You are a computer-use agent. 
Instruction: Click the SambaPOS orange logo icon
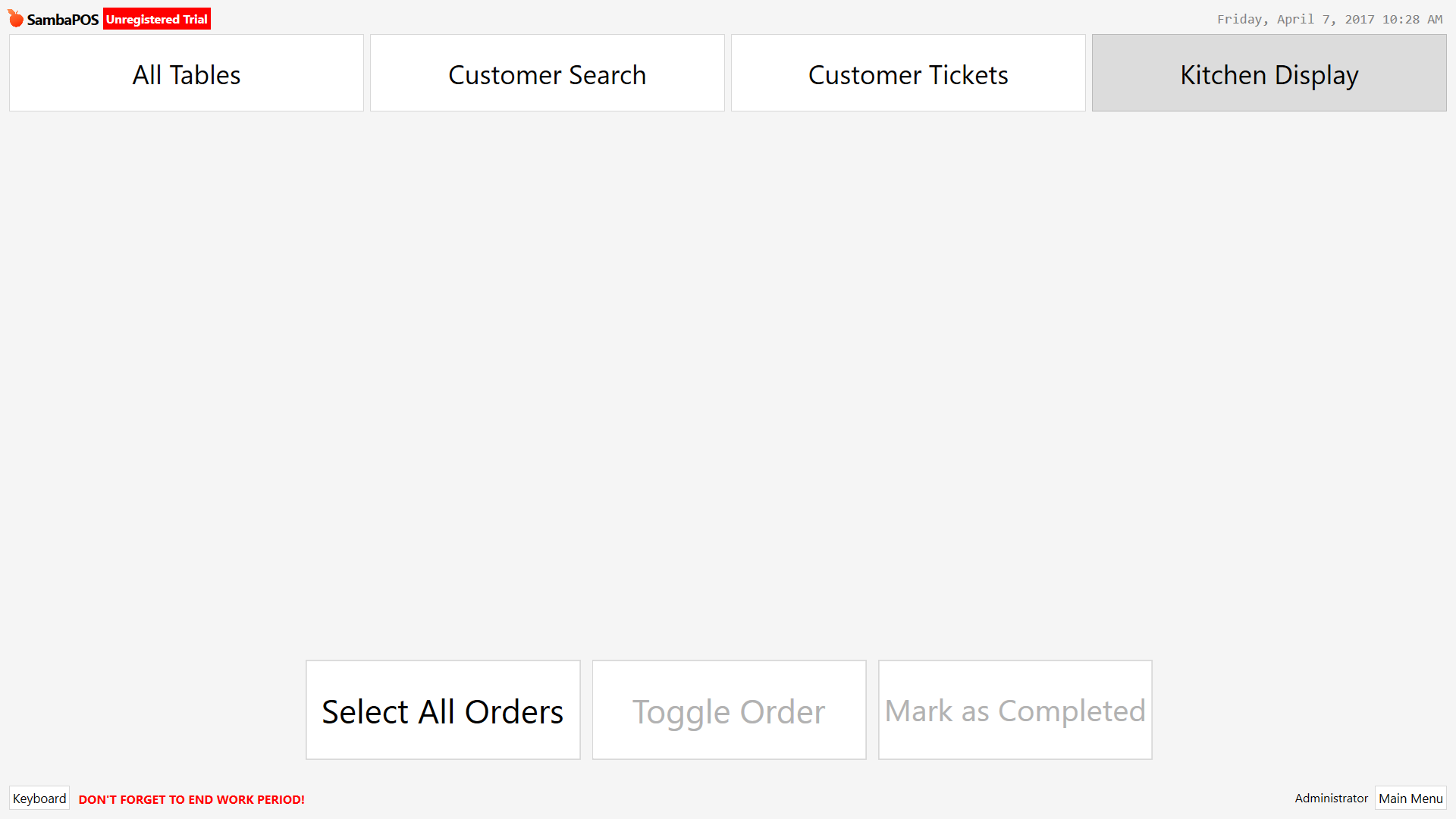coord(16,18)
